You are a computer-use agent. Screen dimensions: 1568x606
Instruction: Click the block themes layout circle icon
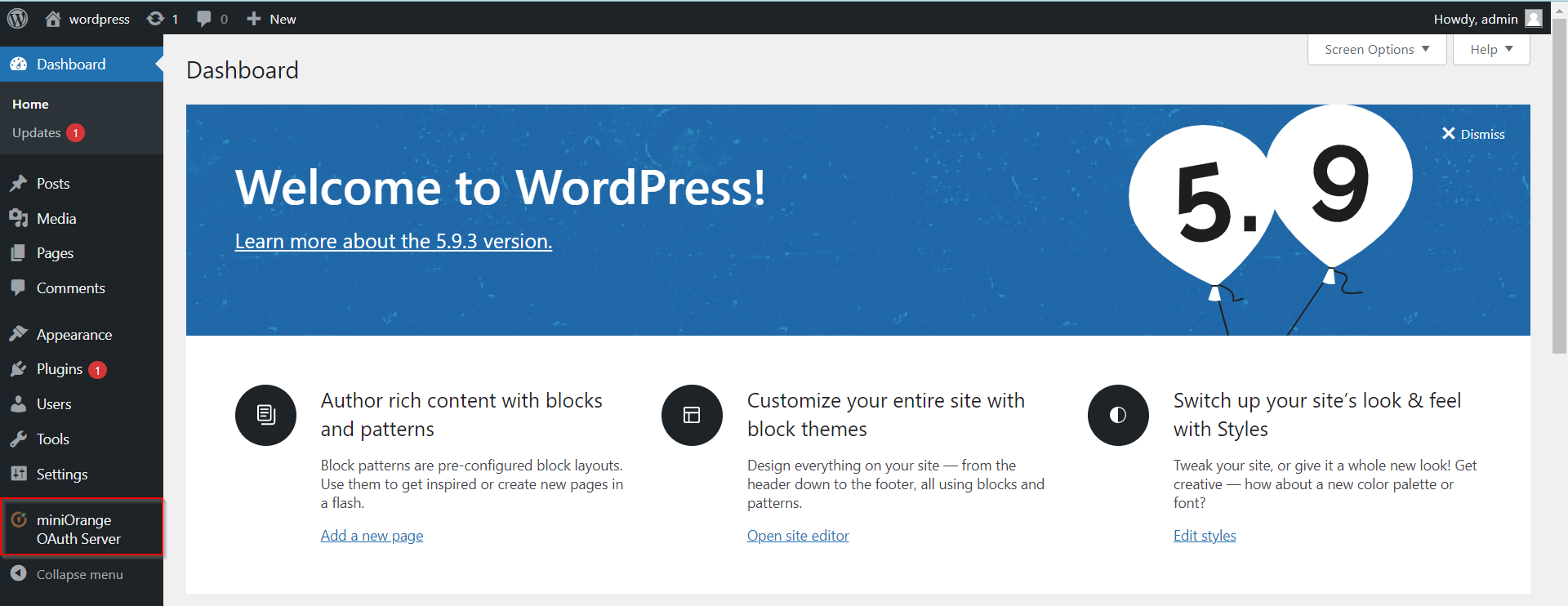[x=692, y=415]
